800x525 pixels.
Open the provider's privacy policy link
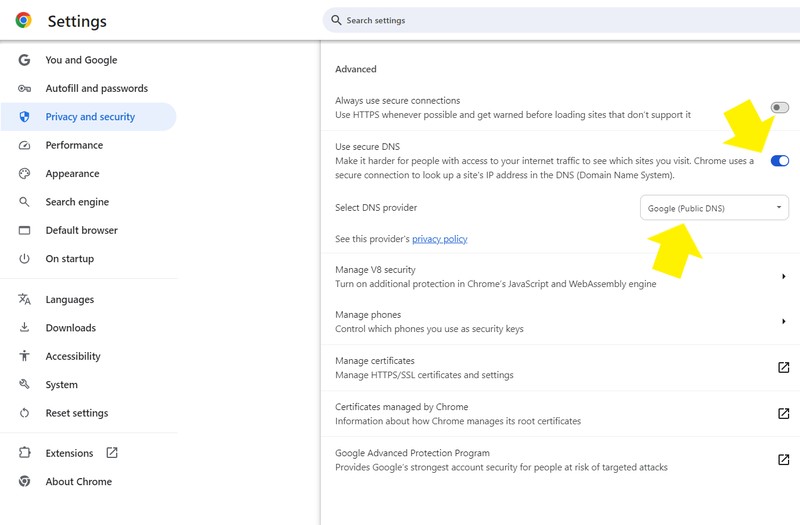pos(439,239)
